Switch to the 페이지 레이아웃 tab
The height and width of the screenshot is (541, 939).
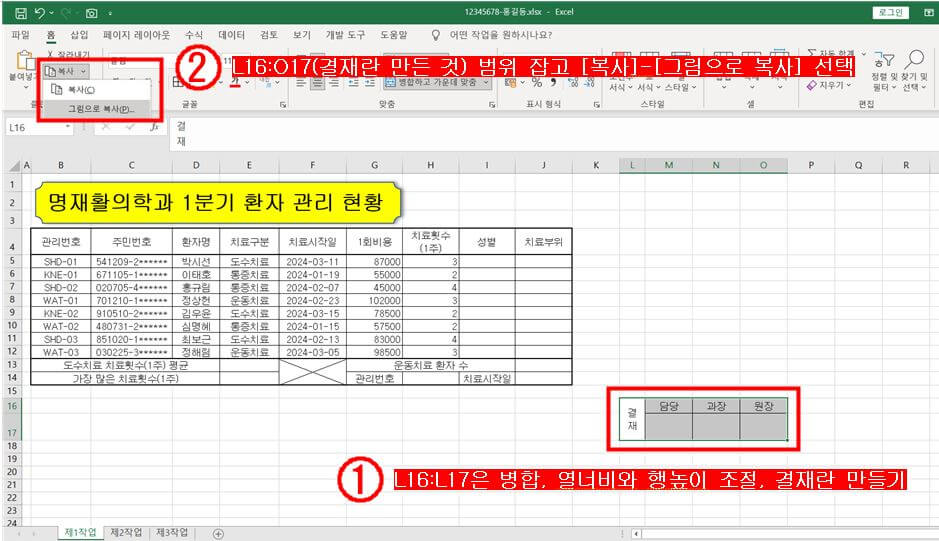(x=137, y=35)
